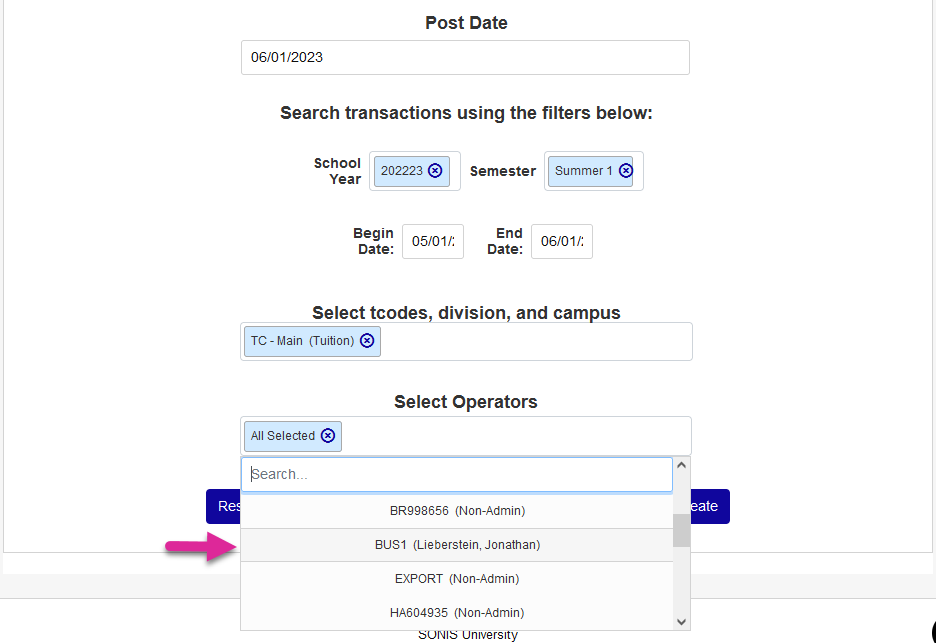Click the operator Search field

(457, 475)
